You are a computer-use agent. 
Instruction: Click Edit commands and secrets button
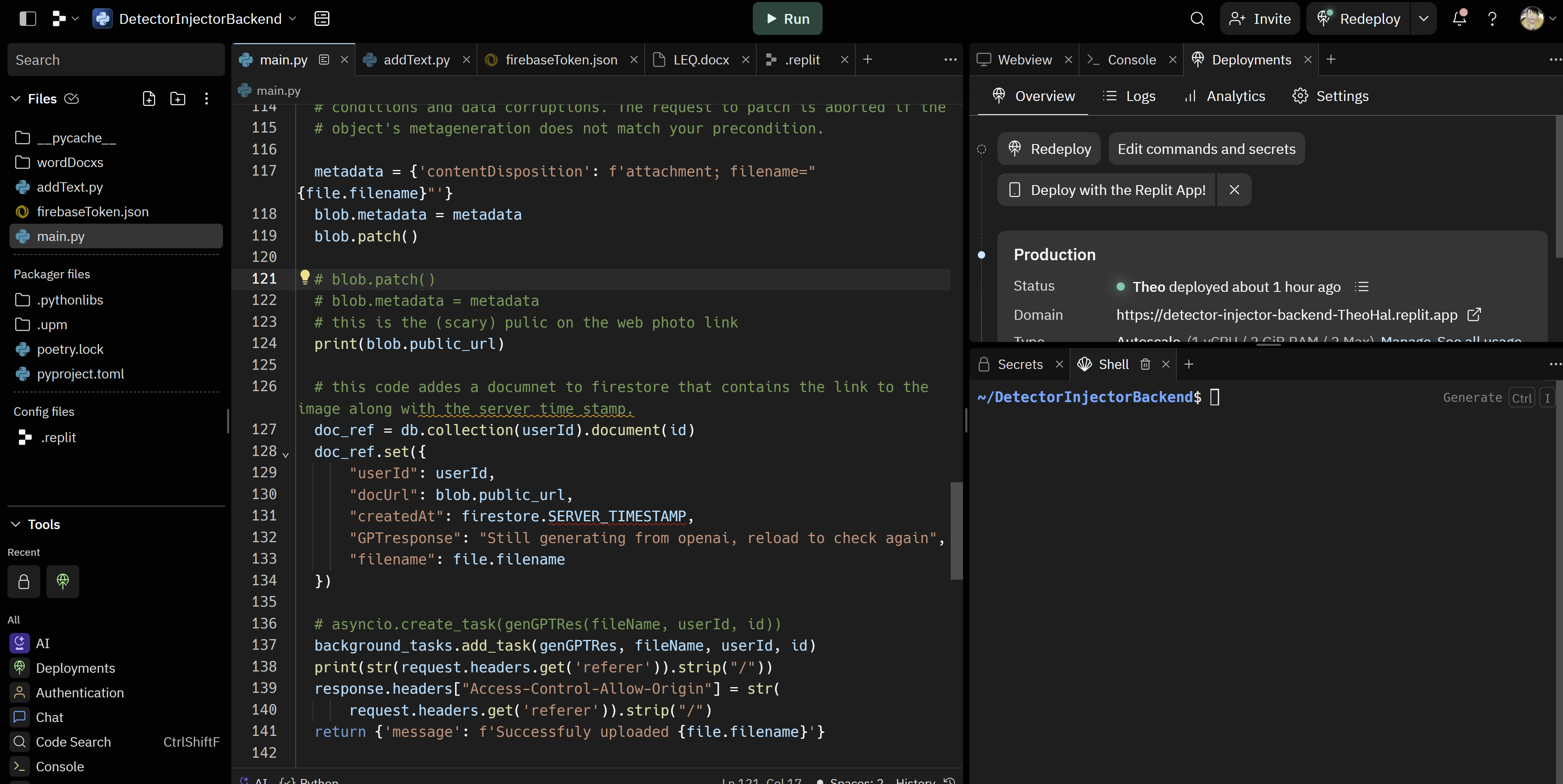click(x=1206, y=149)
